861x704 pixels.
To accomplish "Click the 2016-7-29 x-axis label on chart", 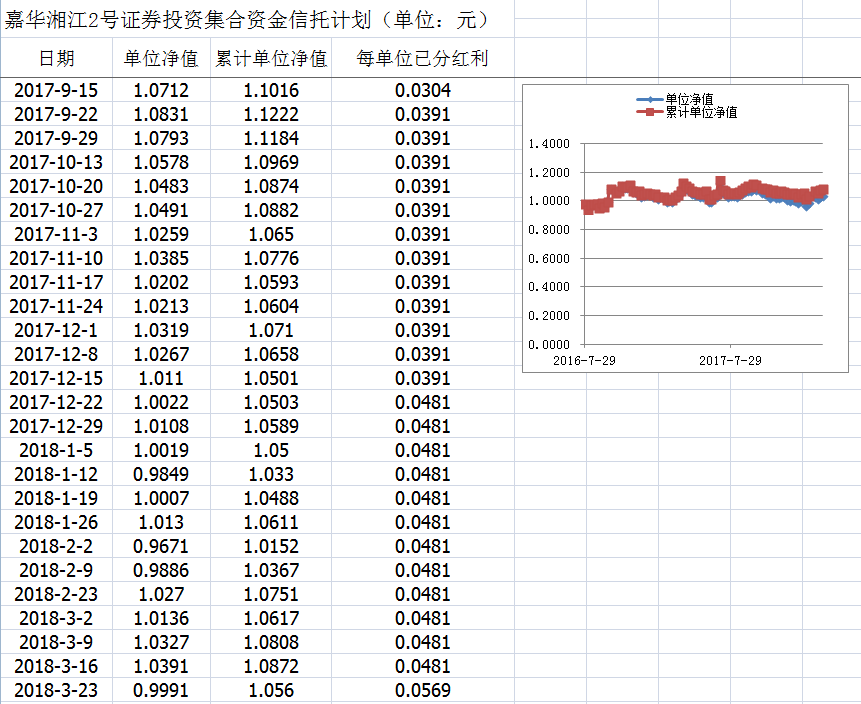I will [x=584, y=360].
